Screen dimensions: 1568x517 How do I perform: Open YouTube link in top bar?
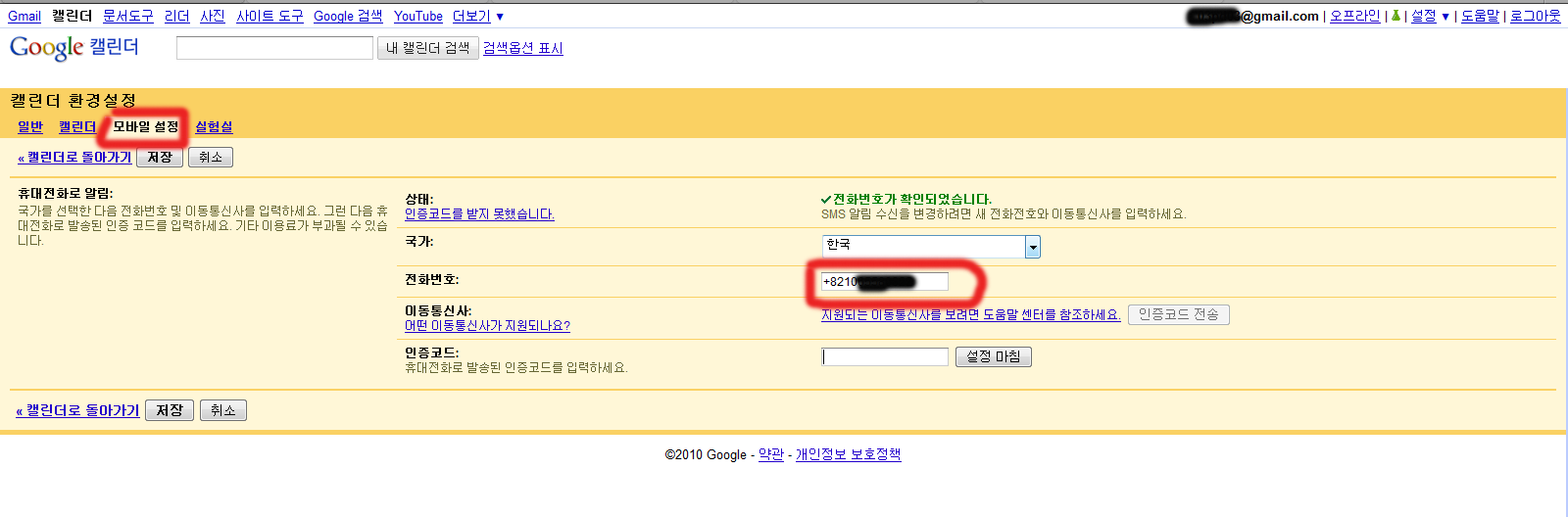418,16
